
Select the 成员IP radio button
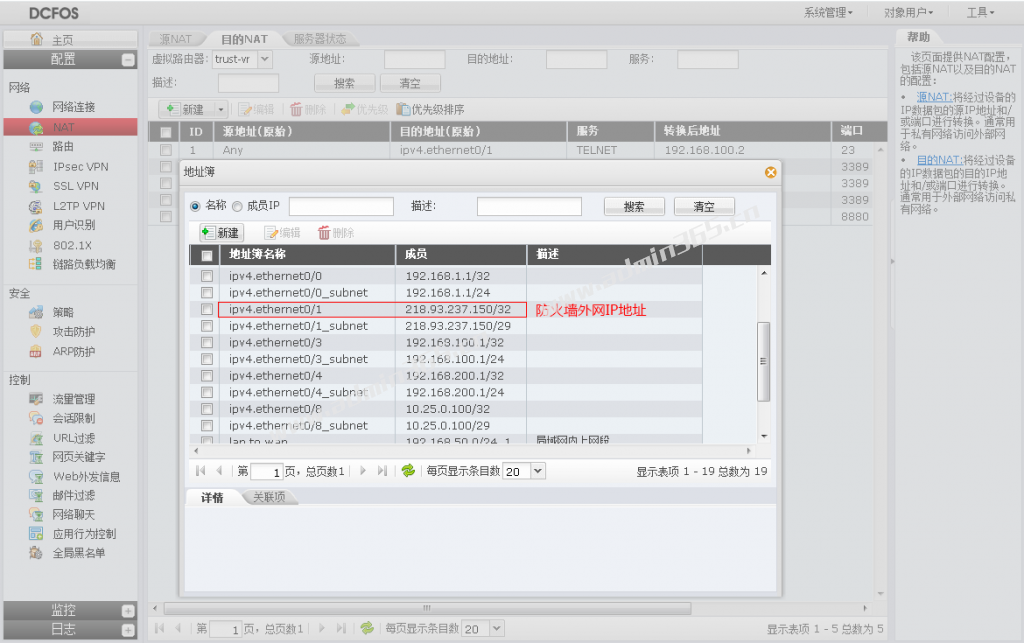click(x=237, y=206)
